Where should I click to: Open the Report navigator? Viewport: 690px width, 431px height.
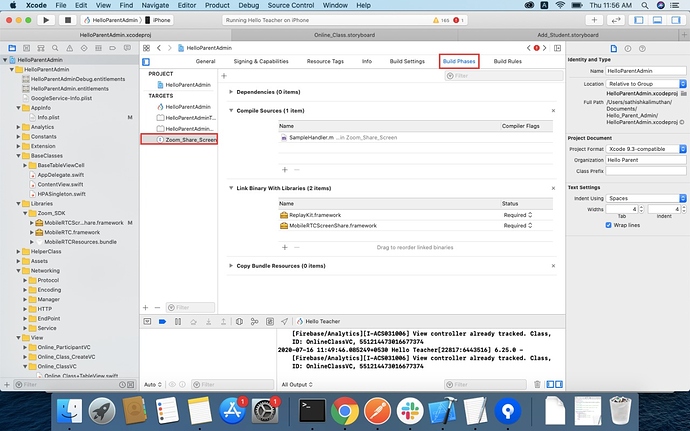[127, 48]
